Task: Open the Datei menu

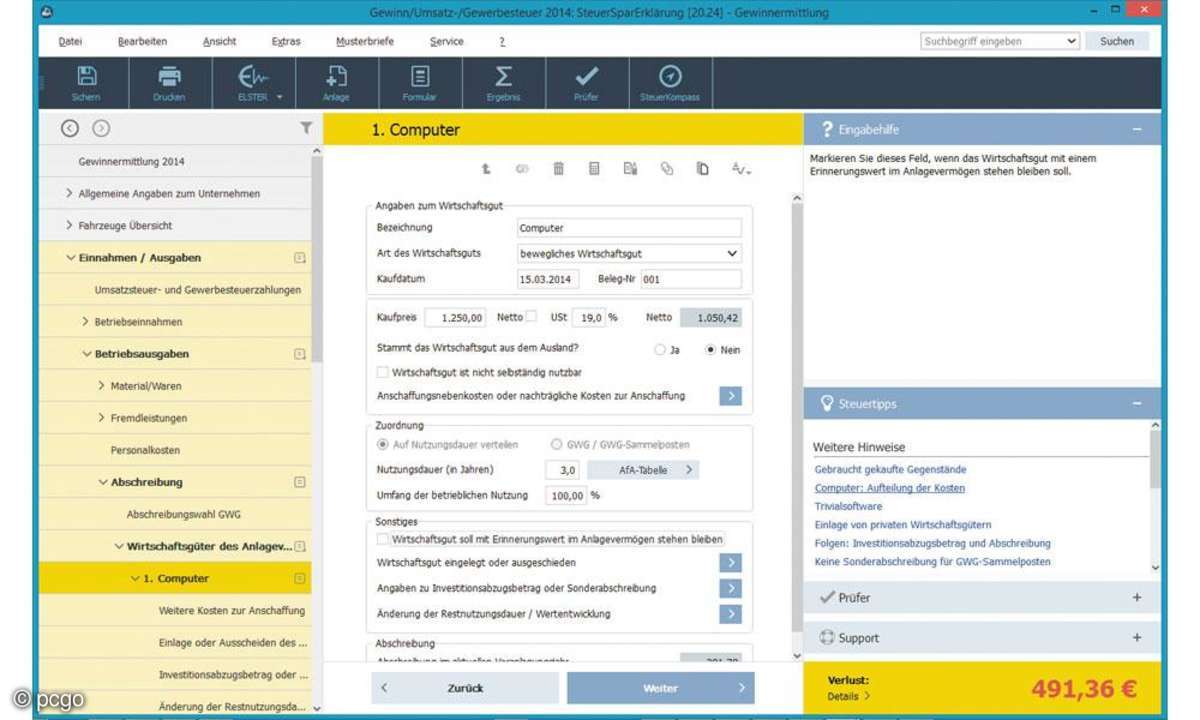Action: 70,41
